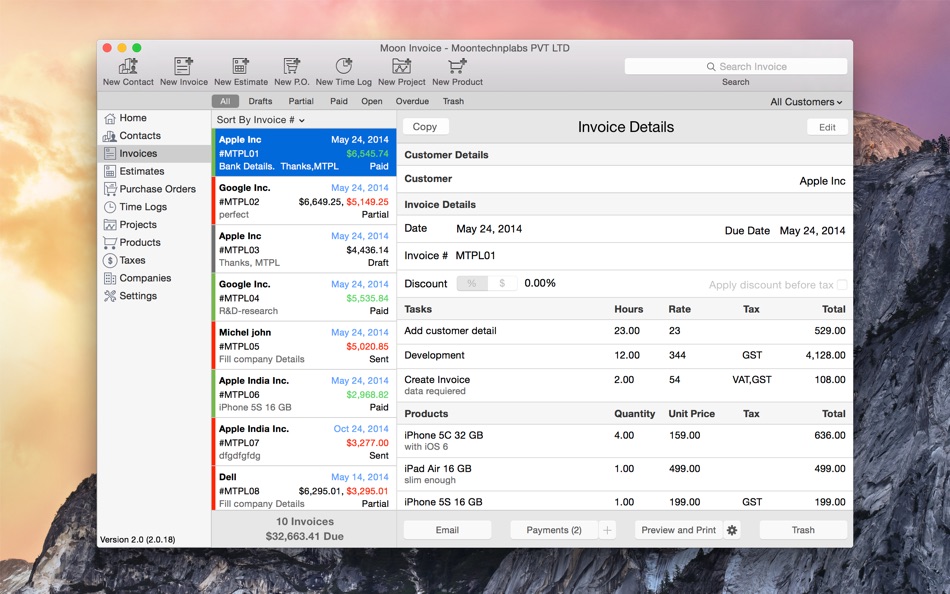The height and width of the screenshot is (594, 950).
Task: Click the Preview and Print button
Action: point(677,529)
